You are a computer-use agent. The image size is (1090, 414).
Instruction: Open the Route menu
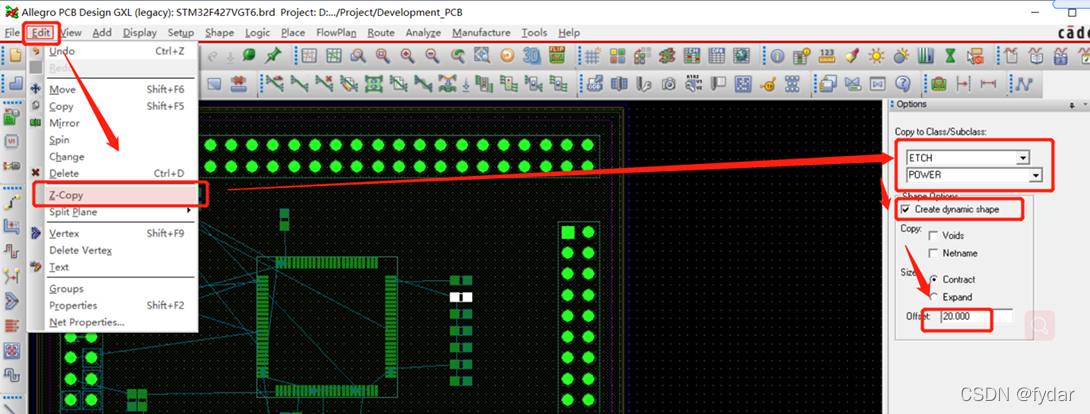click(381, 33)
